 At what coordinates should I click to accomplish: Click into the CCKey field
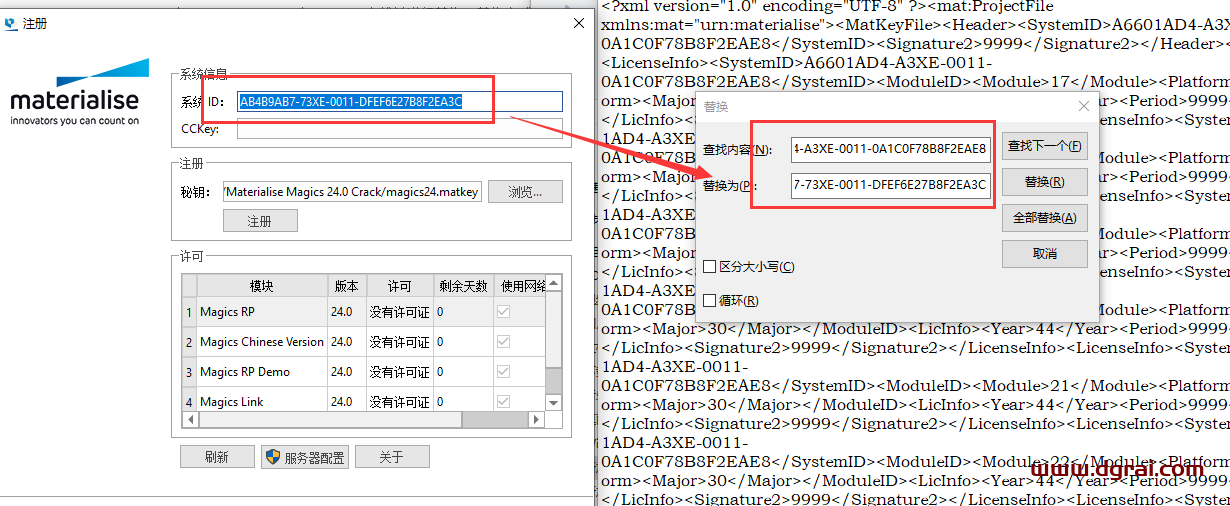tap(400, 129)
